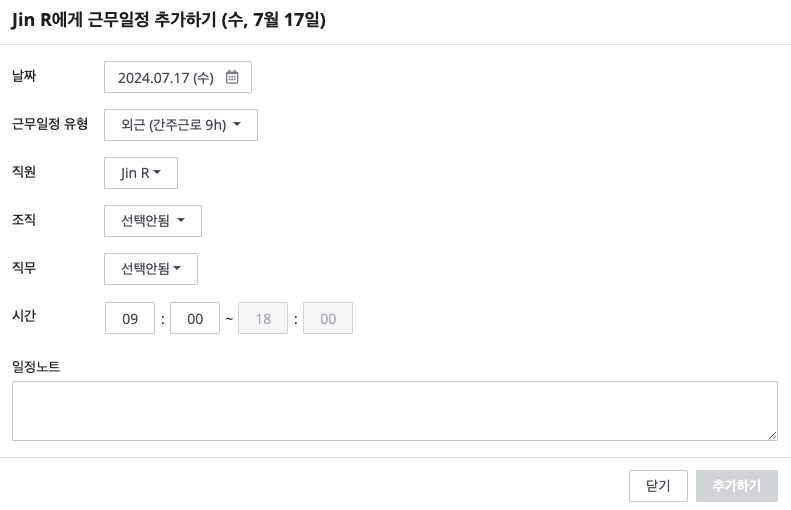Click the start minute field after 09
The image size is (791, 510).
coord(195,318)
